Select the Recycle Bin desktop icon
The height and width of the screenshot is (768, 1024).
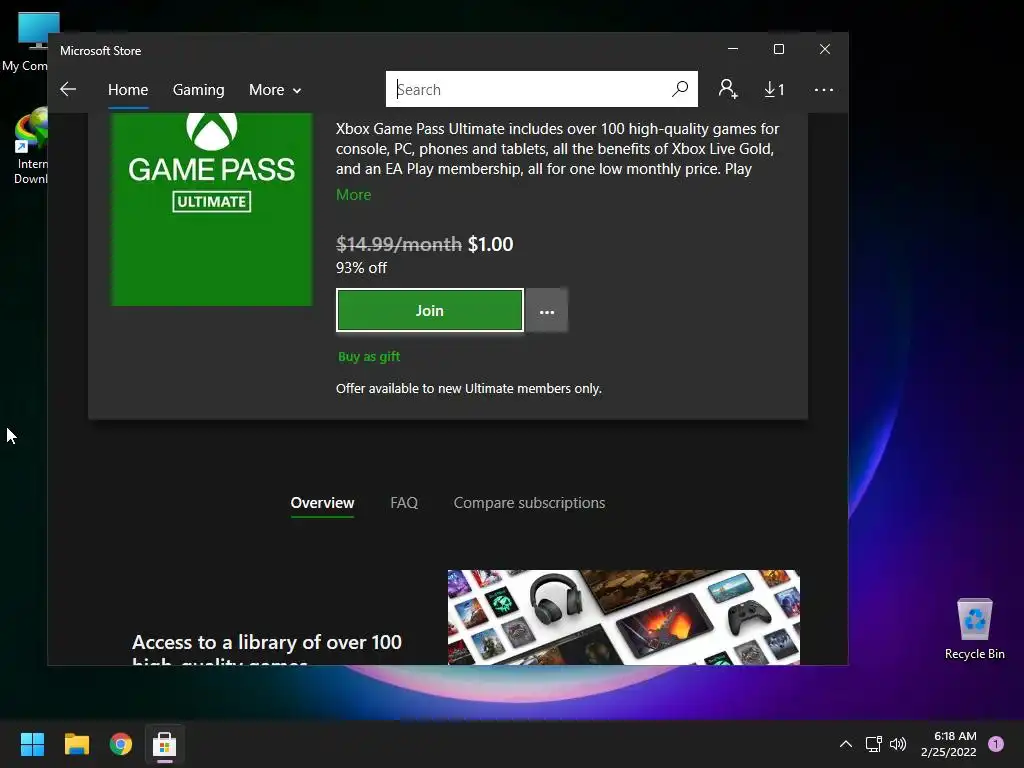pos(974,629)
